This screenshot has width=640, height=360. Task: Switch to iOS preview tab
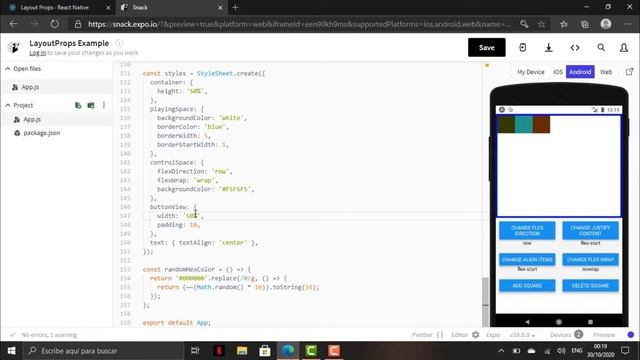[x=558, y=72]
